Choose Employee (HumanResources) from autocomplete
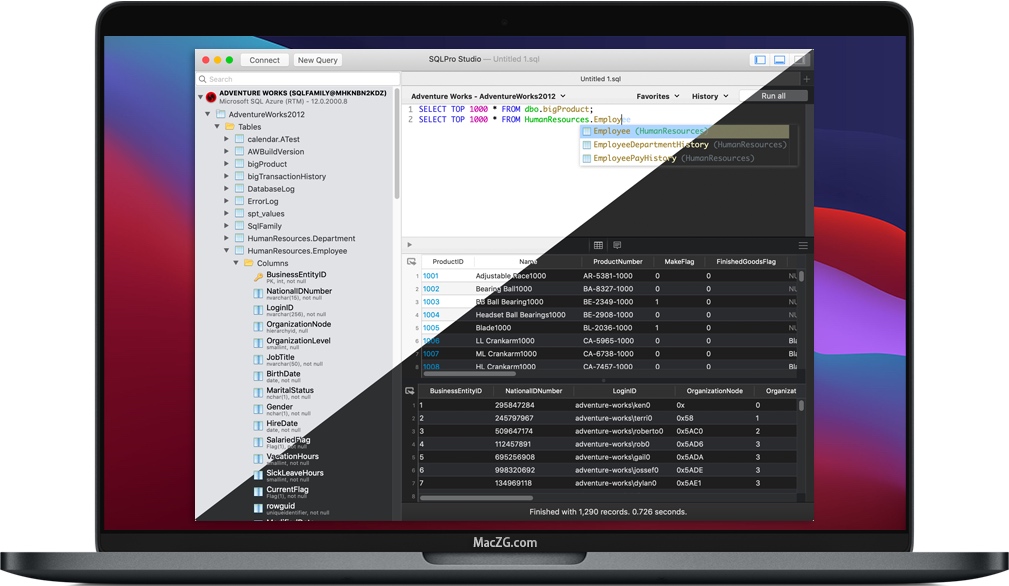 pos(685,131)
